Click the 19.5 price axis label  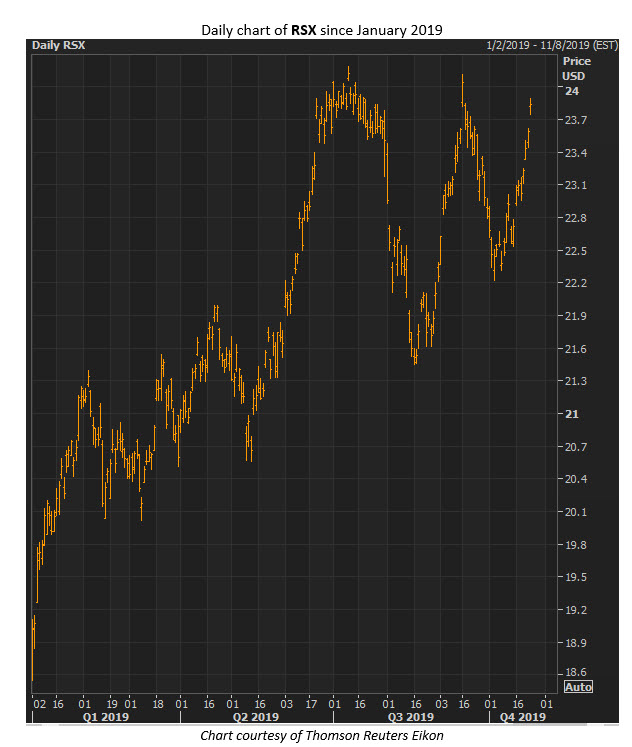click(x=575, y=577)
